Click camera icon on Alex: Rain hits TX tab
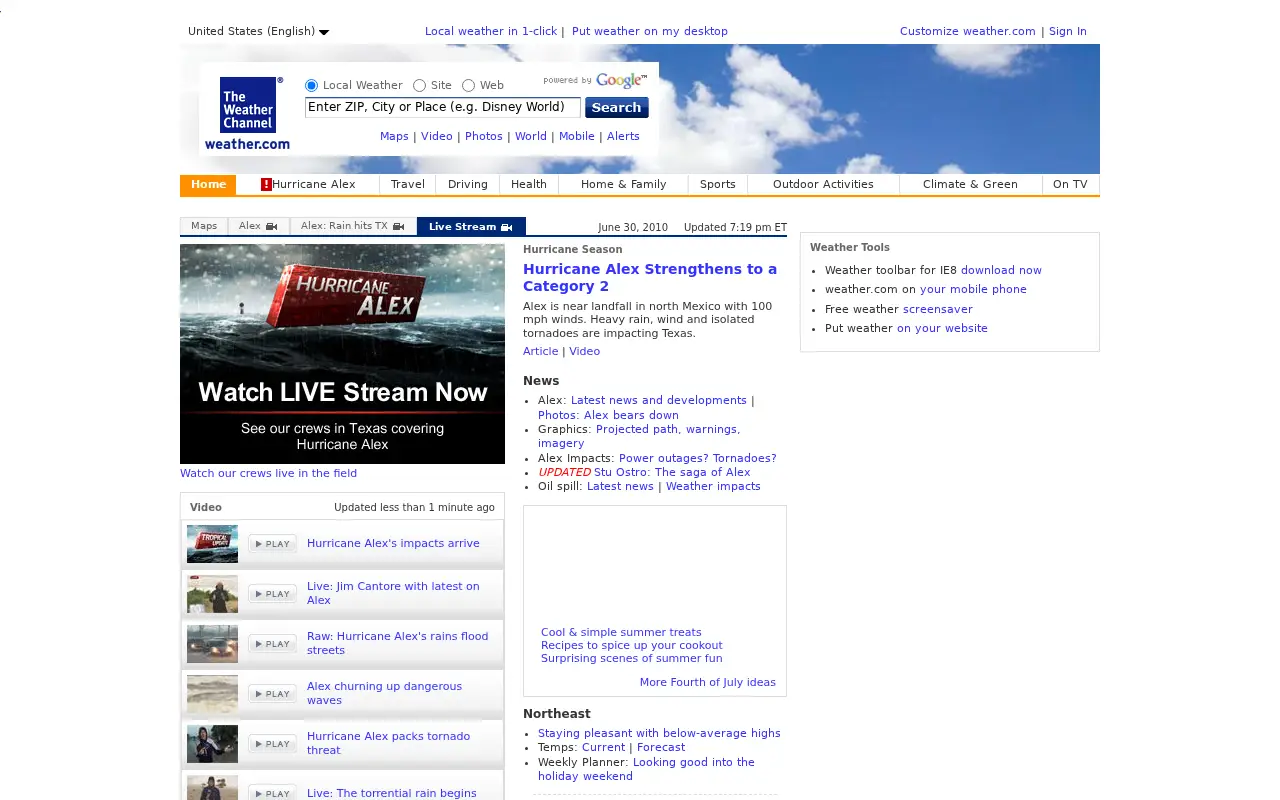This screenshot has width=1280, height=800. click(x=399, y=227)
